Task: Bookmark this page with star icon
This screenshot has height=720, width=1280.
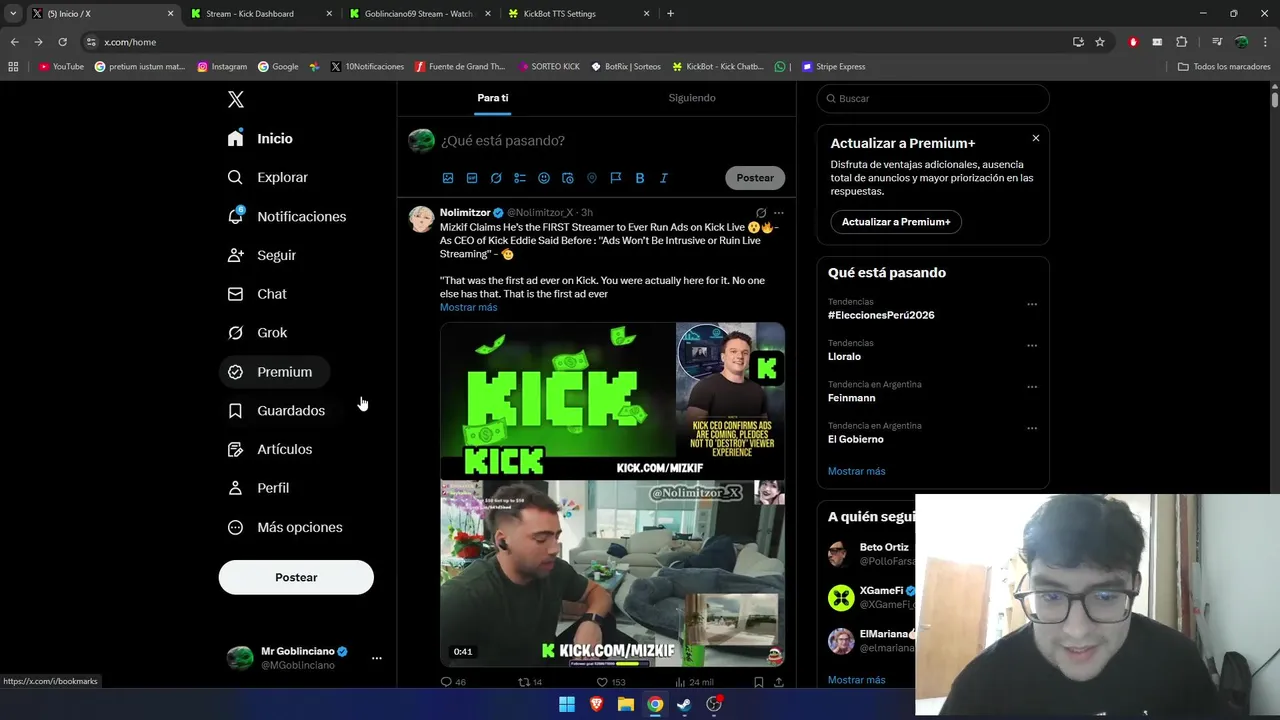Action: [x=1100, y=42]
